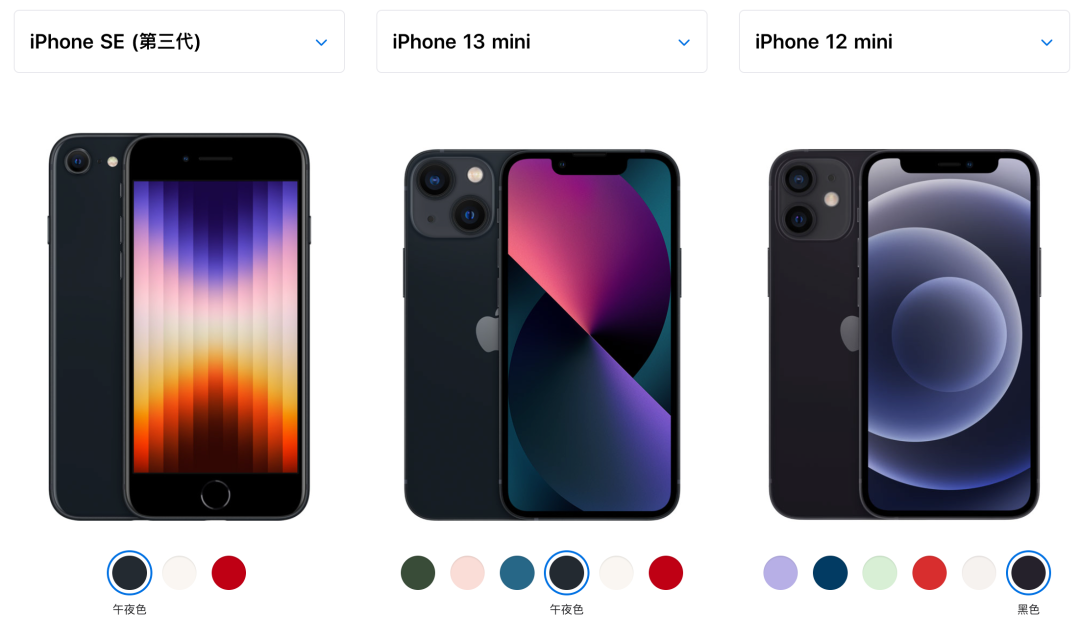This screenshot has width=1080, height=639.
Task: Choose blue color for iPhone 13 mini
Action: [x=517, y=572]
